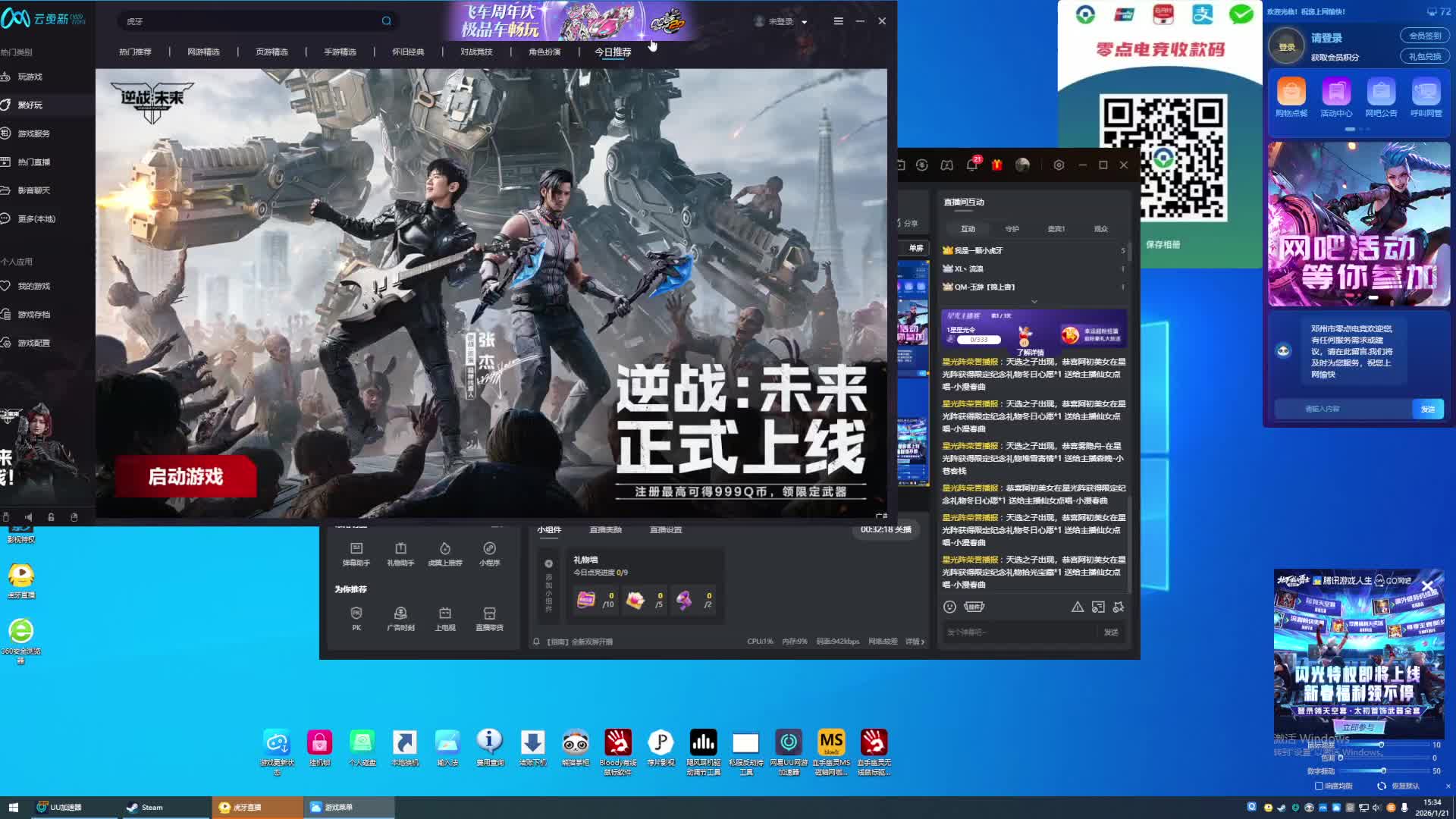Image resolution: width=1456 pixels, height=819 pixels.
Task: Open 直播带货 live shopping tool
Action: tap(489, 617)
